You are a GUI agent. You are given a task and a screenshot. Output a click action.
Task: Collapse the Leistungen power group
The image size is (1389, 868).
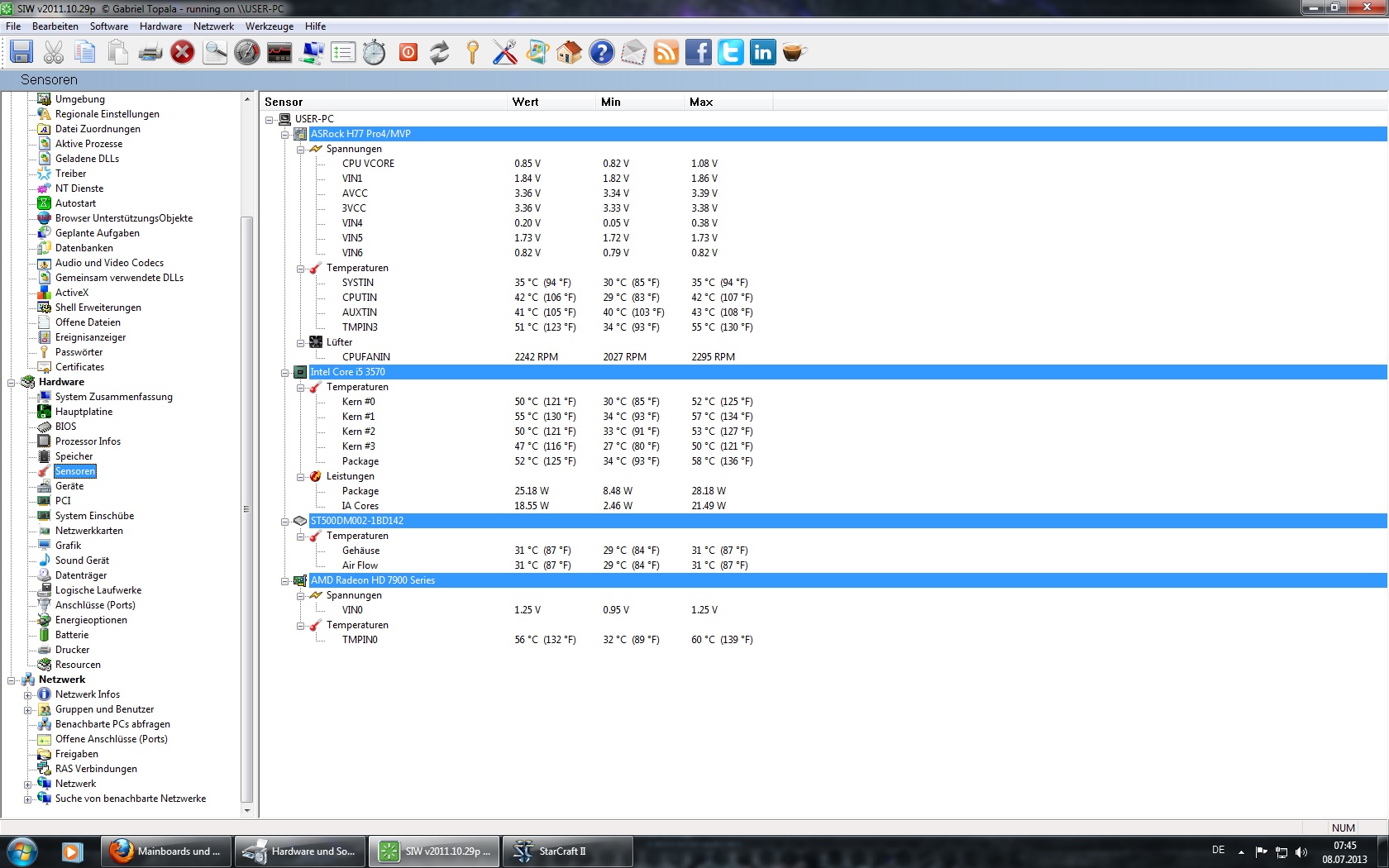pyautogui.click(x=301, y=476)
